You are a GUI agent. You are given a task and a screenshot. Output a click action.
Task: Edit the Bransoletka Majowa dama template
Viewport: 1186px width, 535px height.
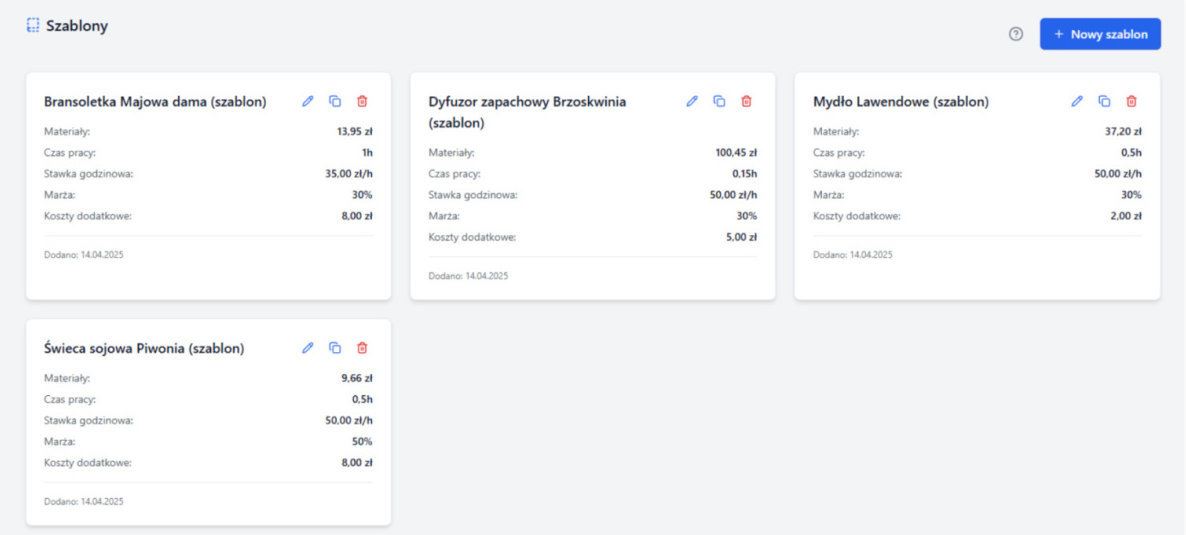[308, 101]
